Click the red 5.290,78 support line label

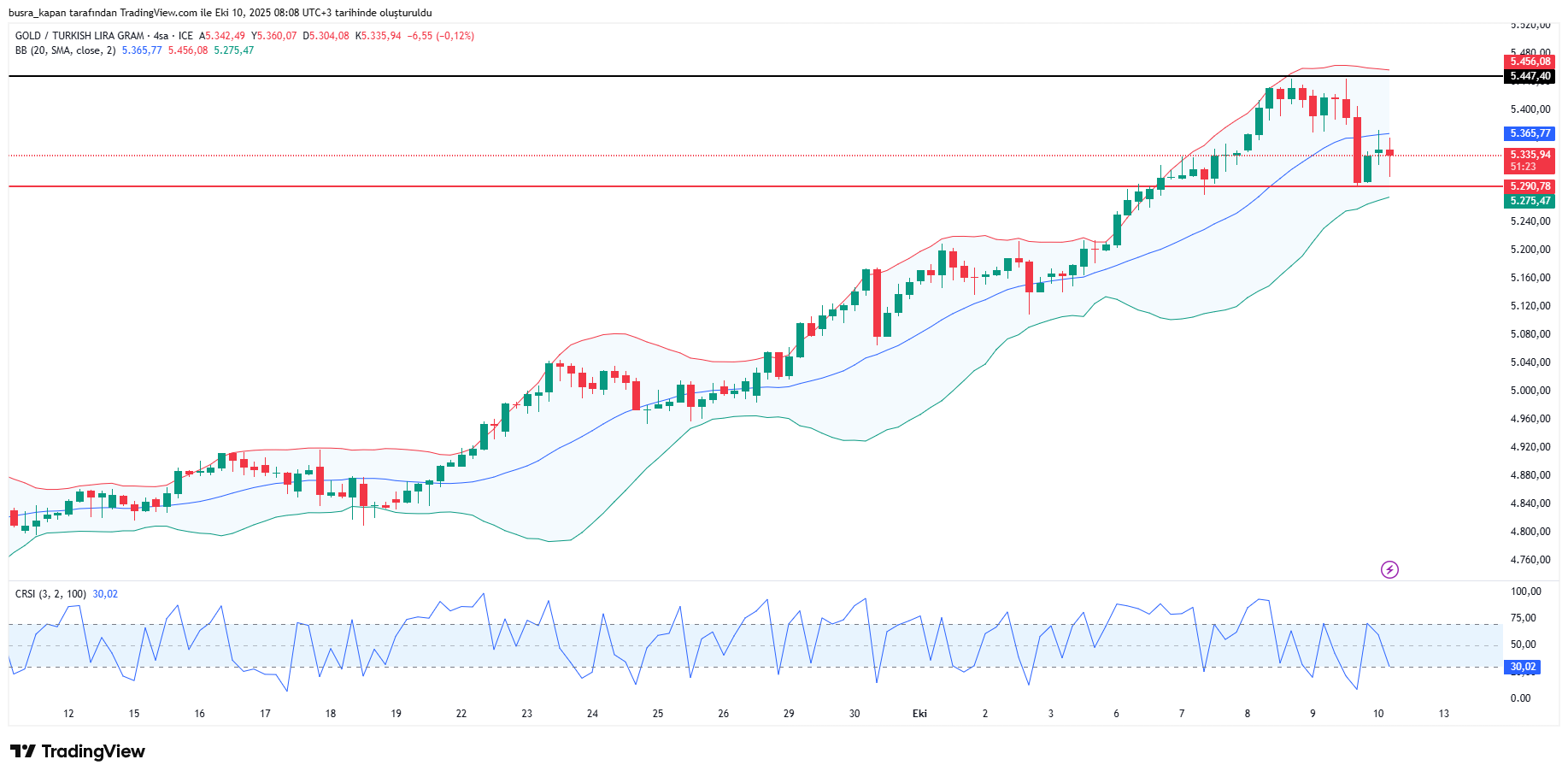1529,186
